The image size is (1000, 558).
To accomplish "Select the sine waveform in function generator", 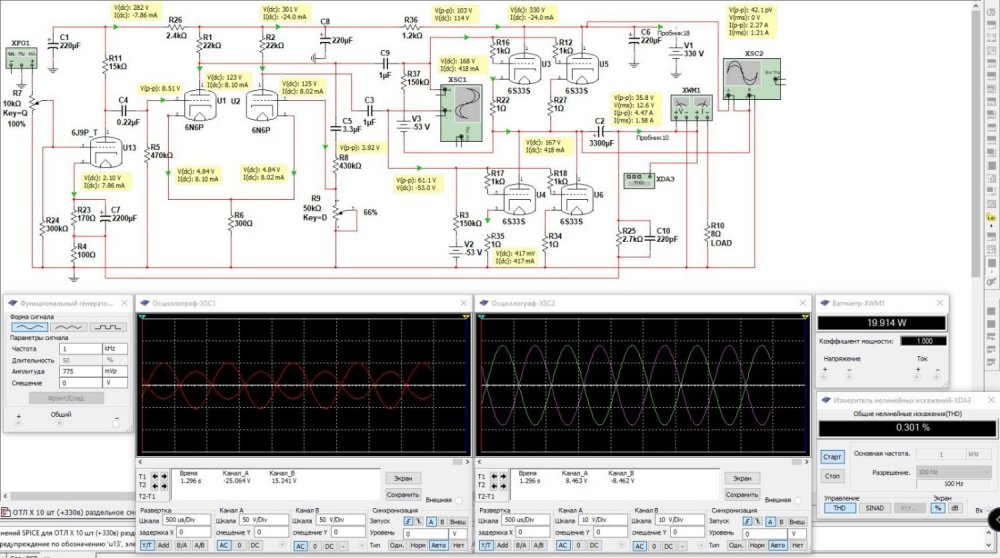I will tap(28, 326).
